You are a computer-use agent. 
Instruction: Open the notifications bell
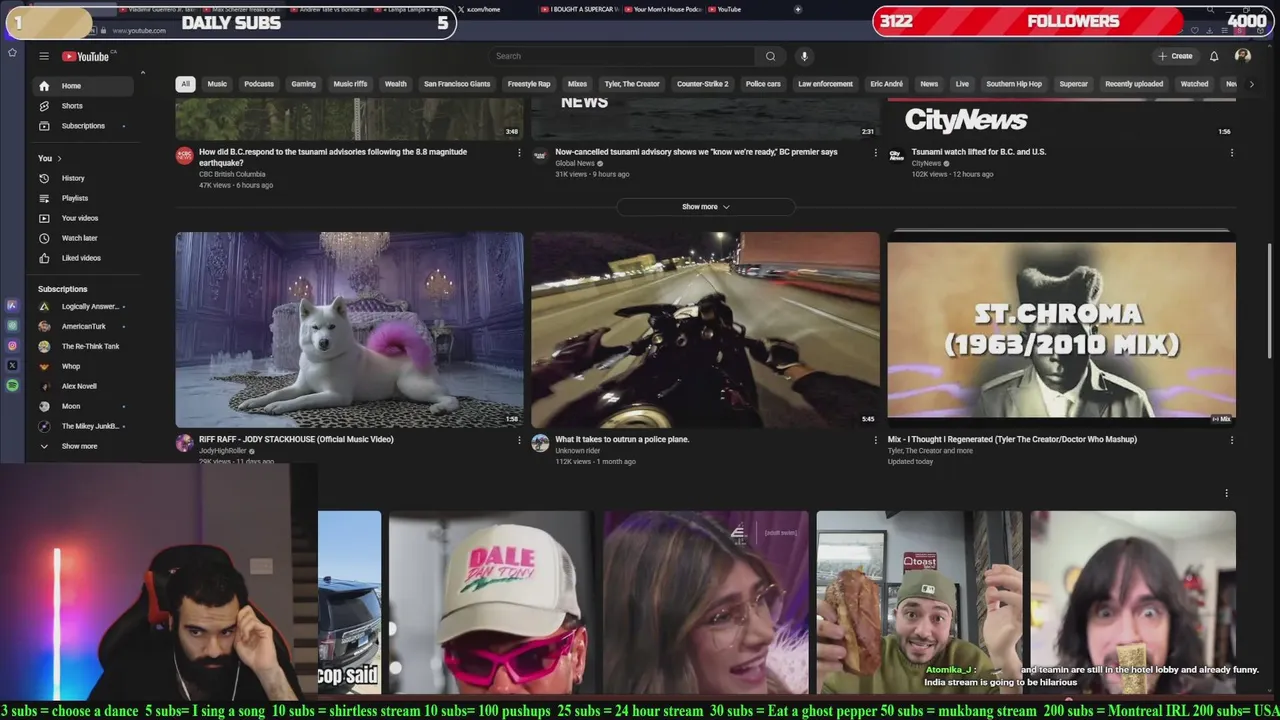pyautogui.click(x=1214, y=56)
